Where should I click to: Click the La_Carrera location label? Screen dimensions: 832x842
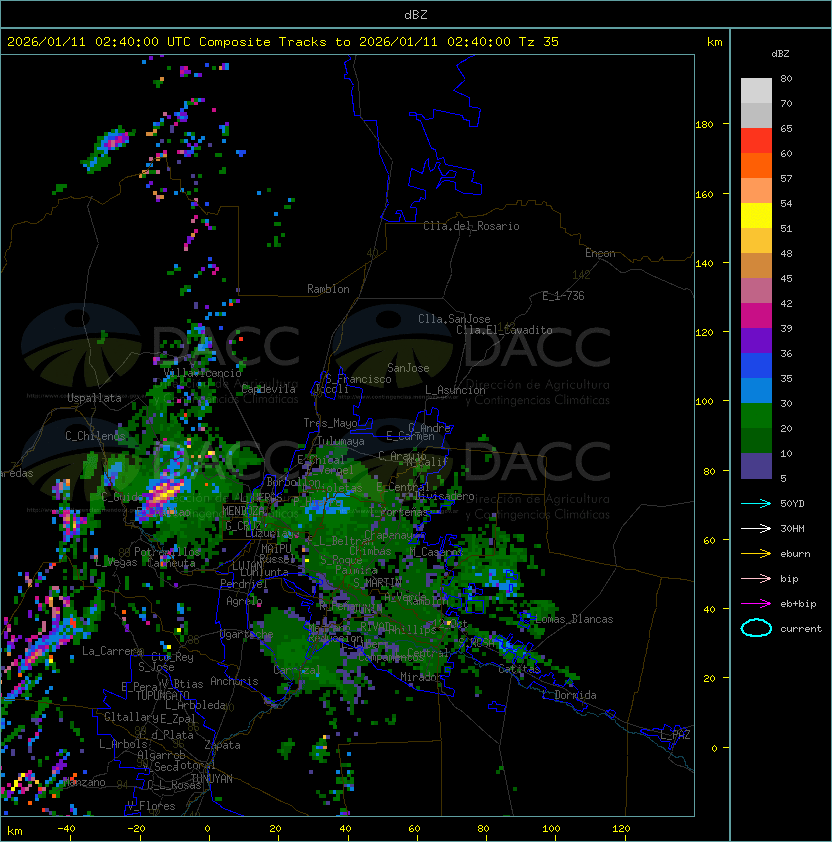[x=112, y=651]
